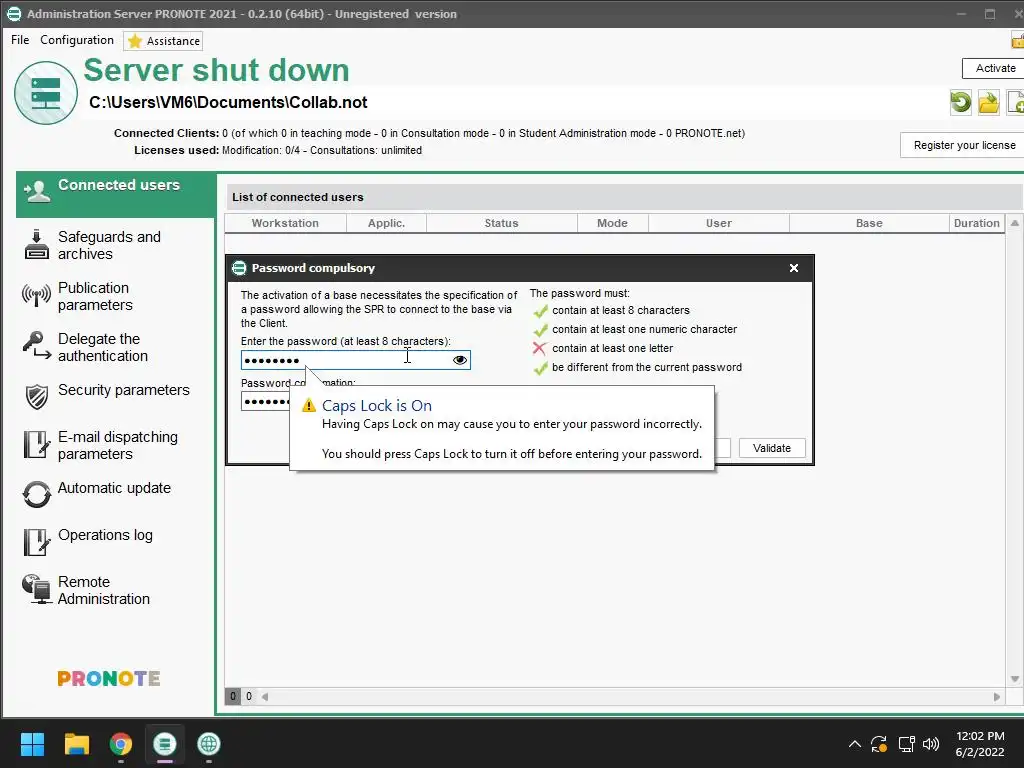Click the network tray icon
The image size is (1024, 768).
click(x=906, y=744)
